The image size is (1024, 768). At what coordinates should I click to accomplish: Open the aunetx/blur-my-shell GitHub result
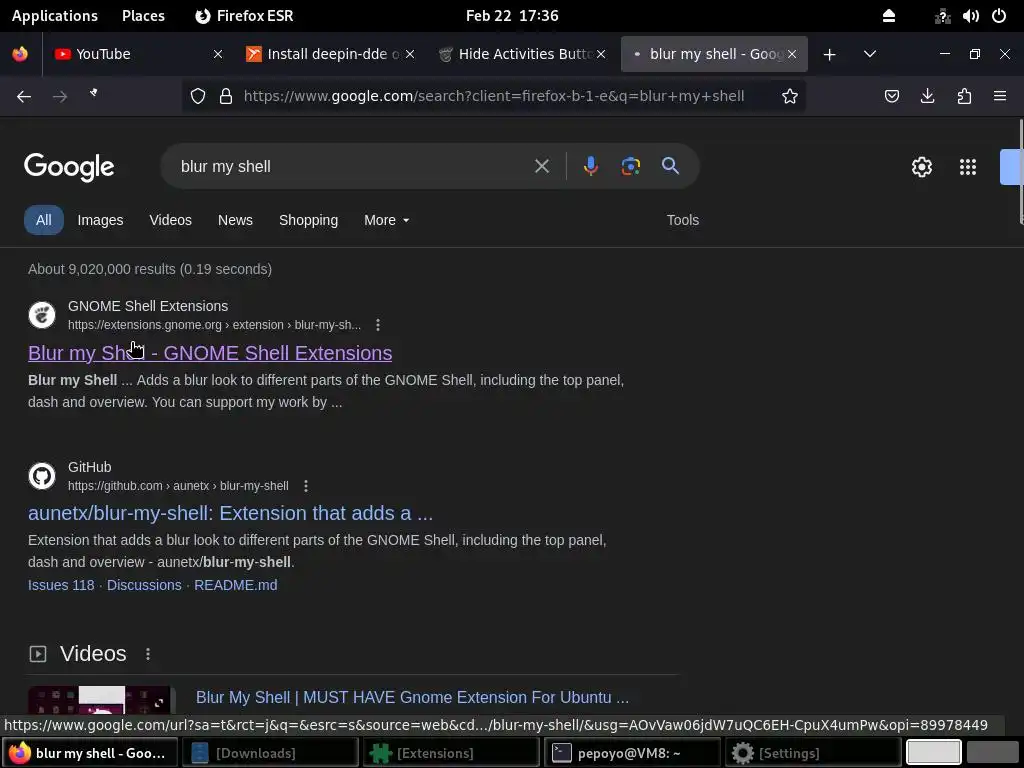230,513
